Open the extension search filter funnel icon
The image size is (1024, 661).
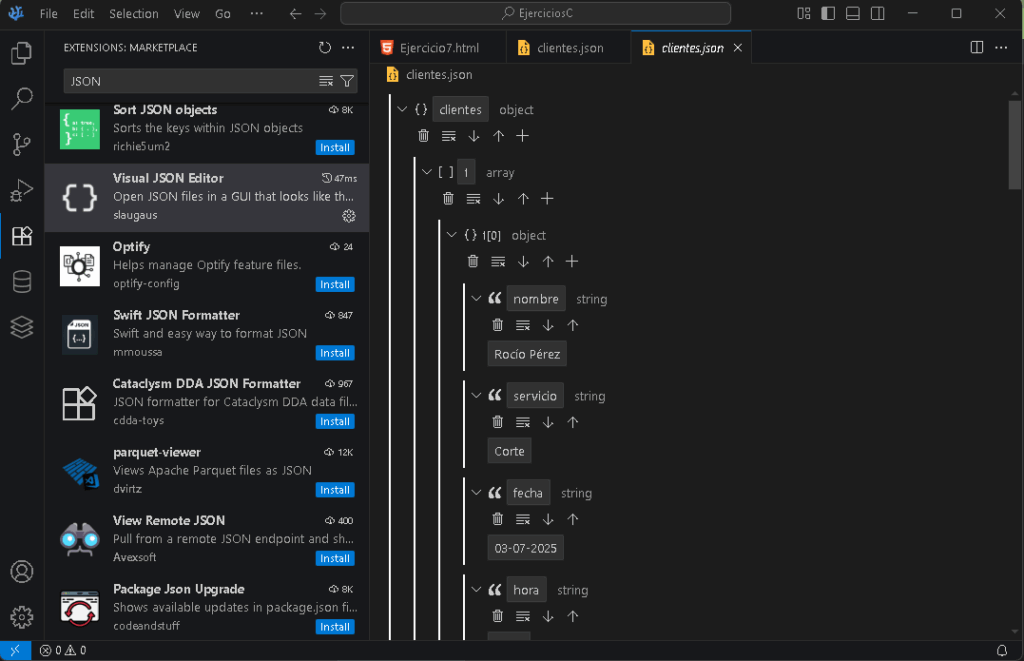[x=347, y=79]
